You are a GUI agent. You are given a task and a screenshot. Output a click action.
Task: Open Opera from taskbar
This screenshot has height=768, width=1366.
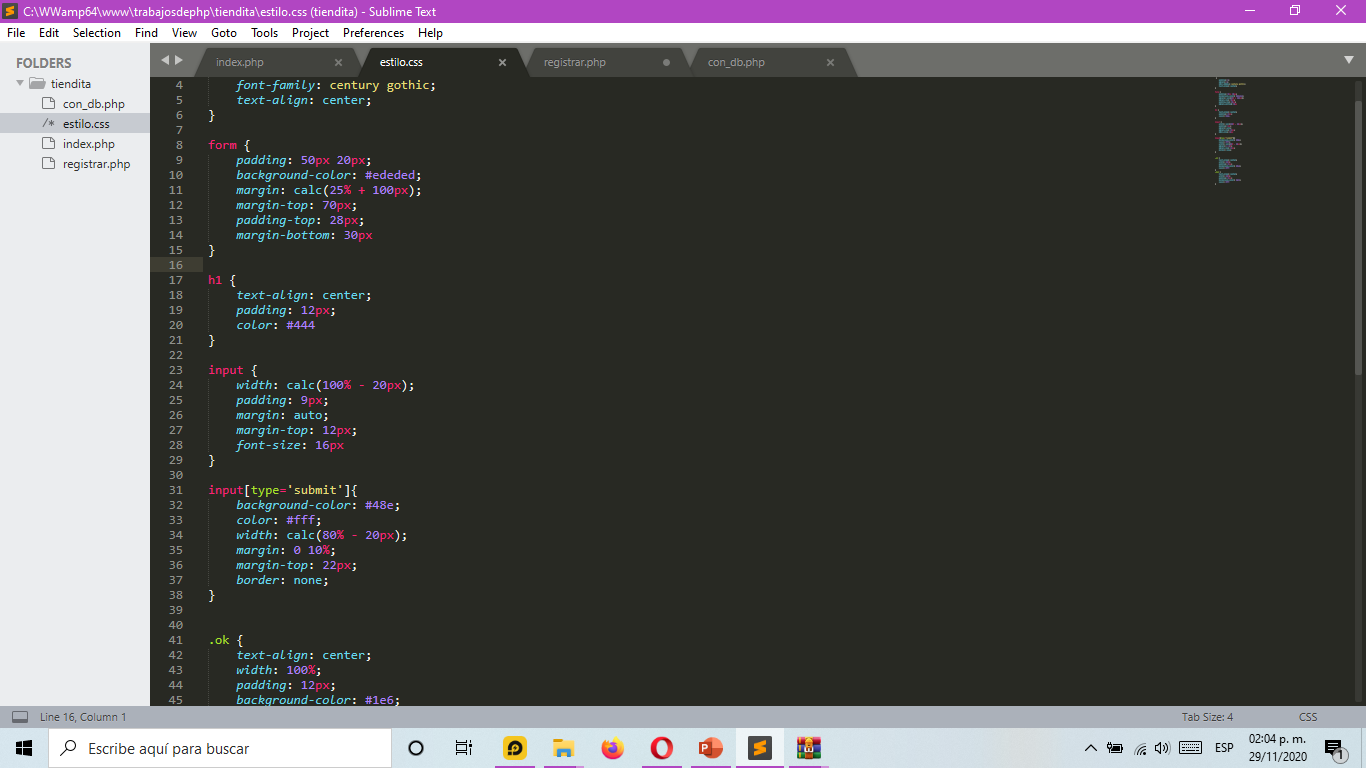[x=661, y=748]
